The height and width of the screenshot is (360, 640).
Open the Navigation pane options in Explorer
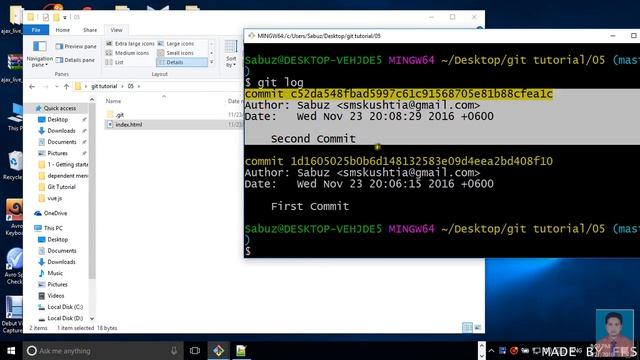pos(40,54)
